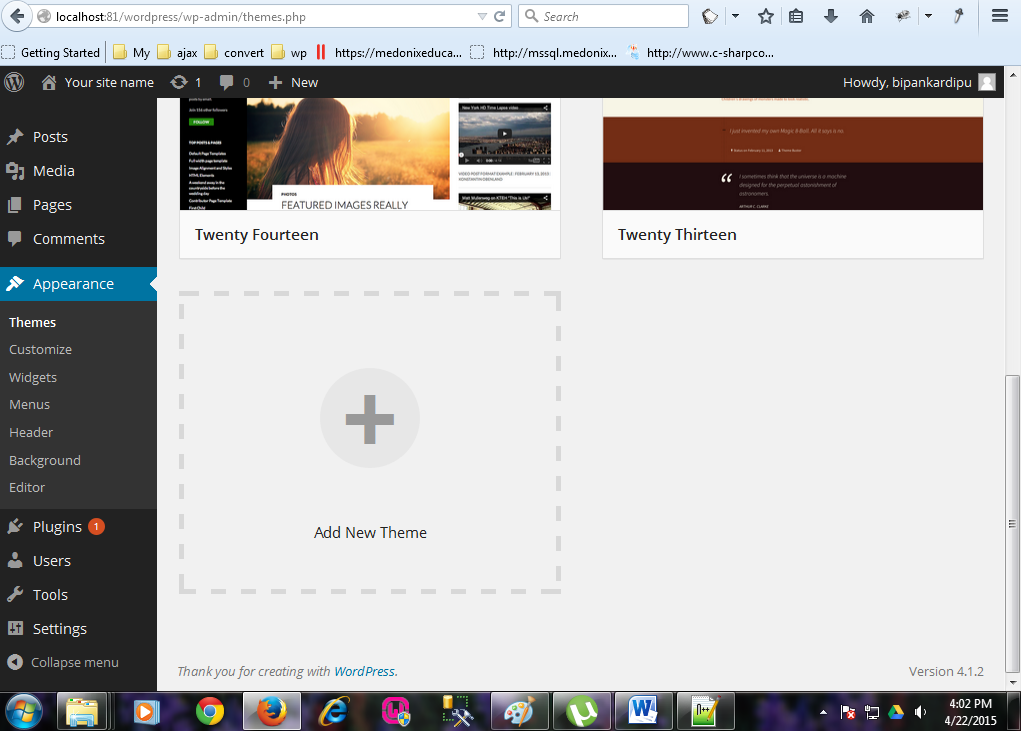This screenshot has height=731, width=1021.
Task: Click the address bar URL field
Action: [x=260, y=16]
